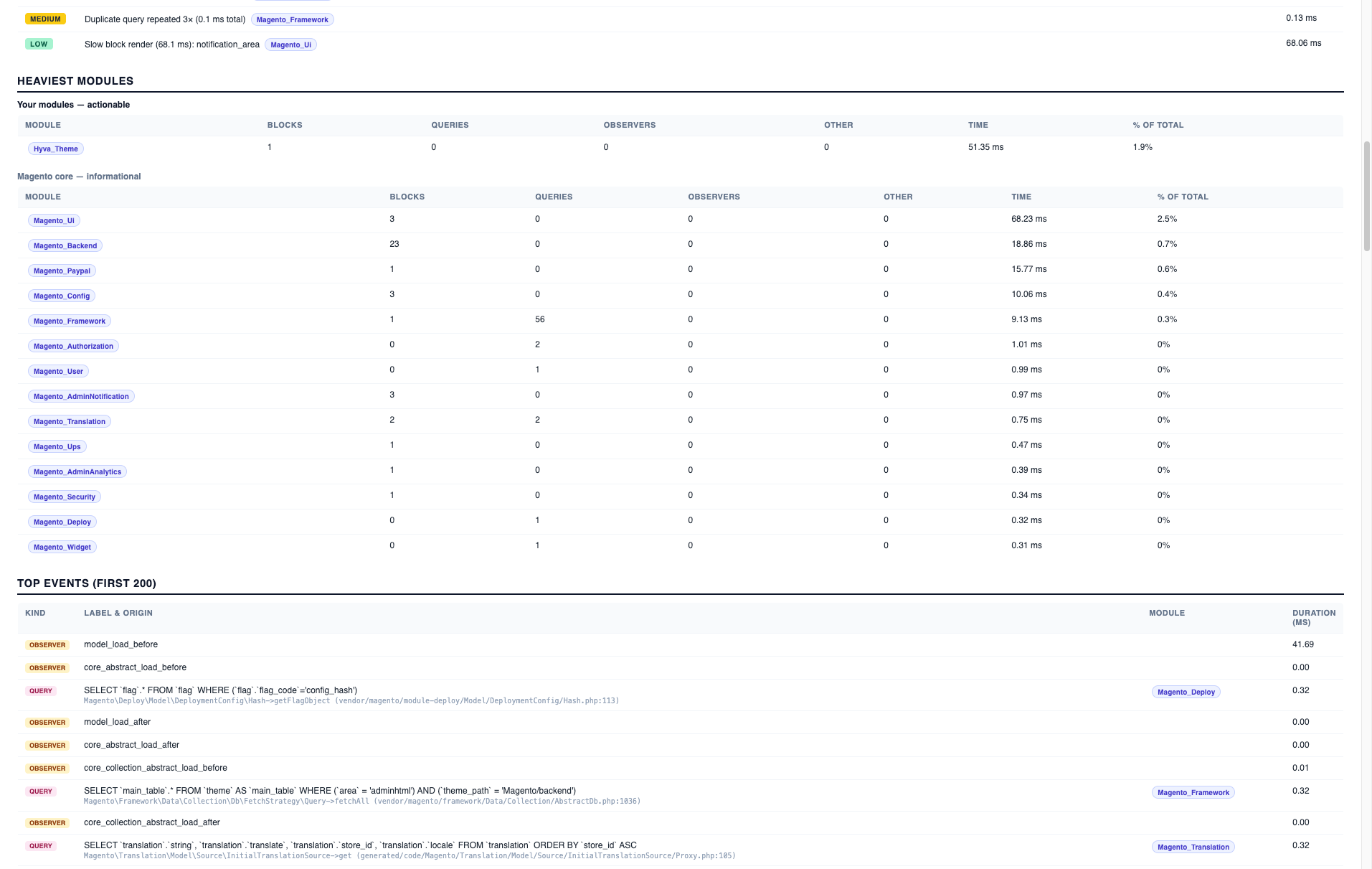Image resolution: width=1372 pixels, height=869 pixels.
Task: Click the Magento_Deploy tag in the modules table
Action: point(62,522)
